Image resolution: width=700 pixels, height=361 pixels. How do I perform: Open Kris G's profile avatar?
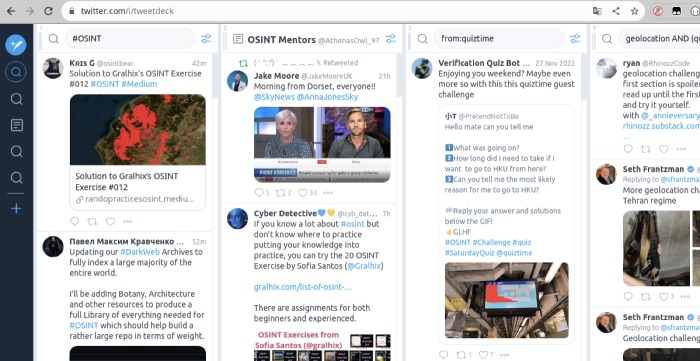[53, 68]
